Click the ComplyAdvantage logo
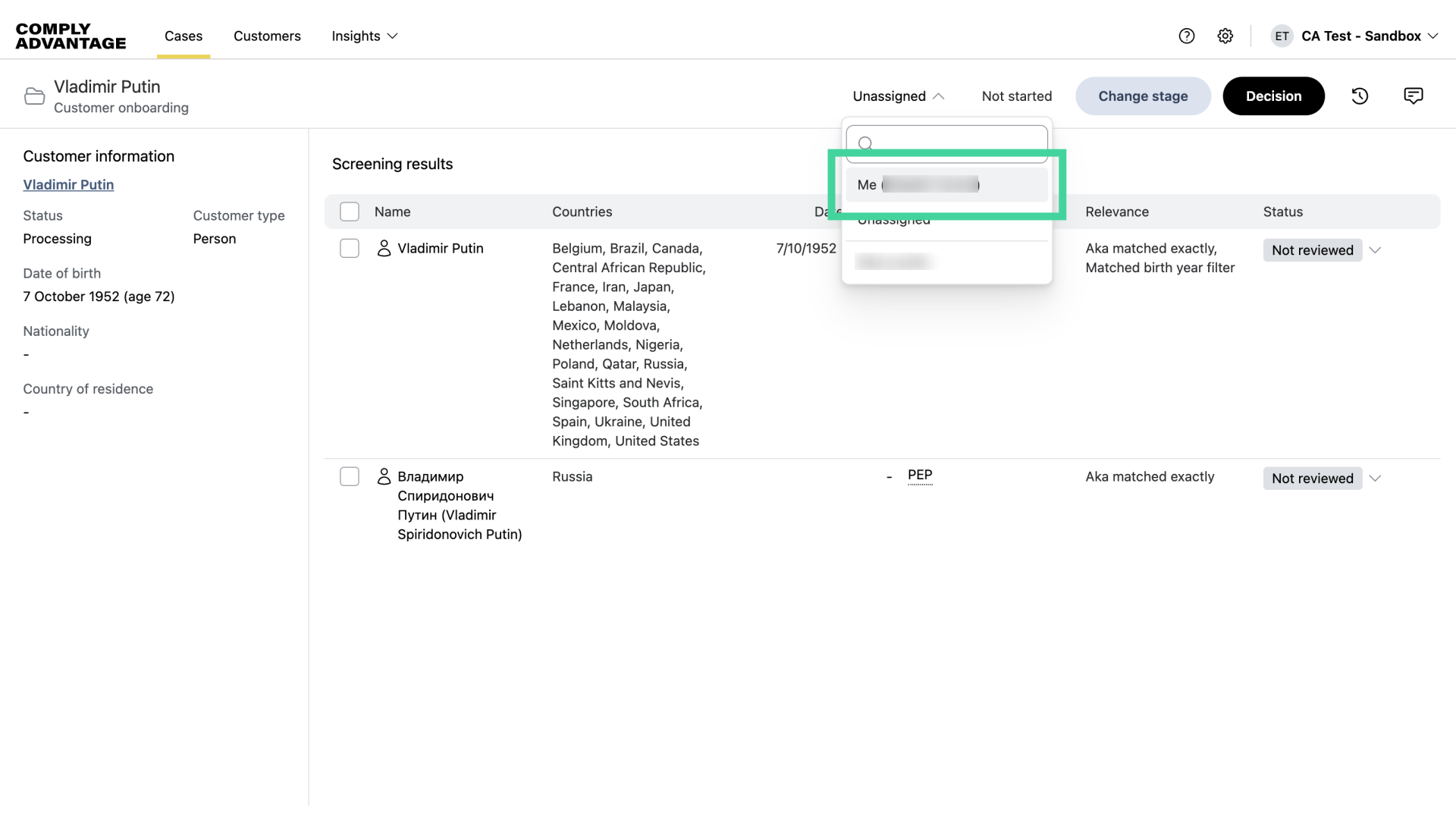Viewport: 1456px width, 819px height. [x=71, y=36]
